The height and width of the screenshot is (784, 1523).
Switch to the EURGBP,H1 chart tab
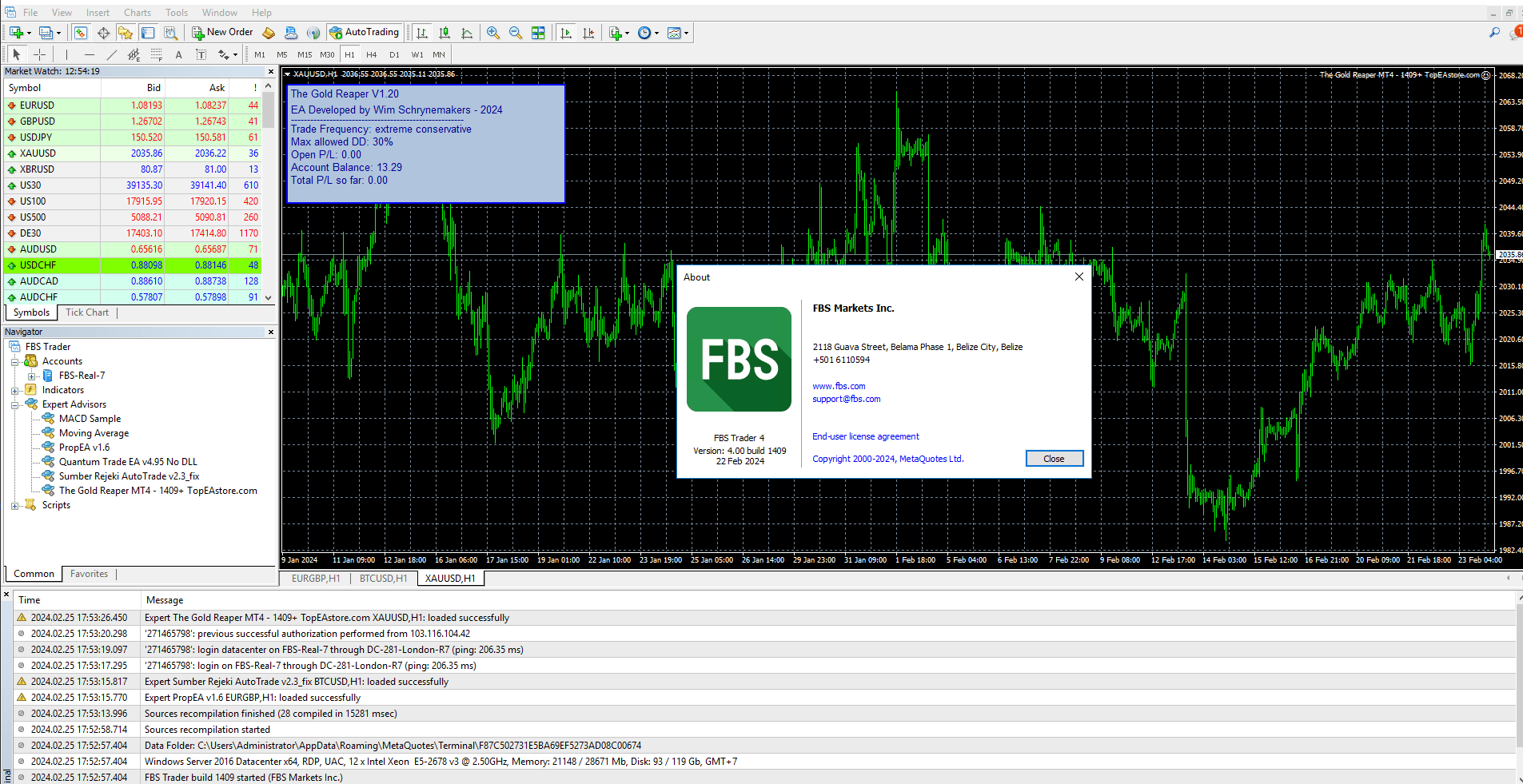pyautogui.click(x=316, y=579)
